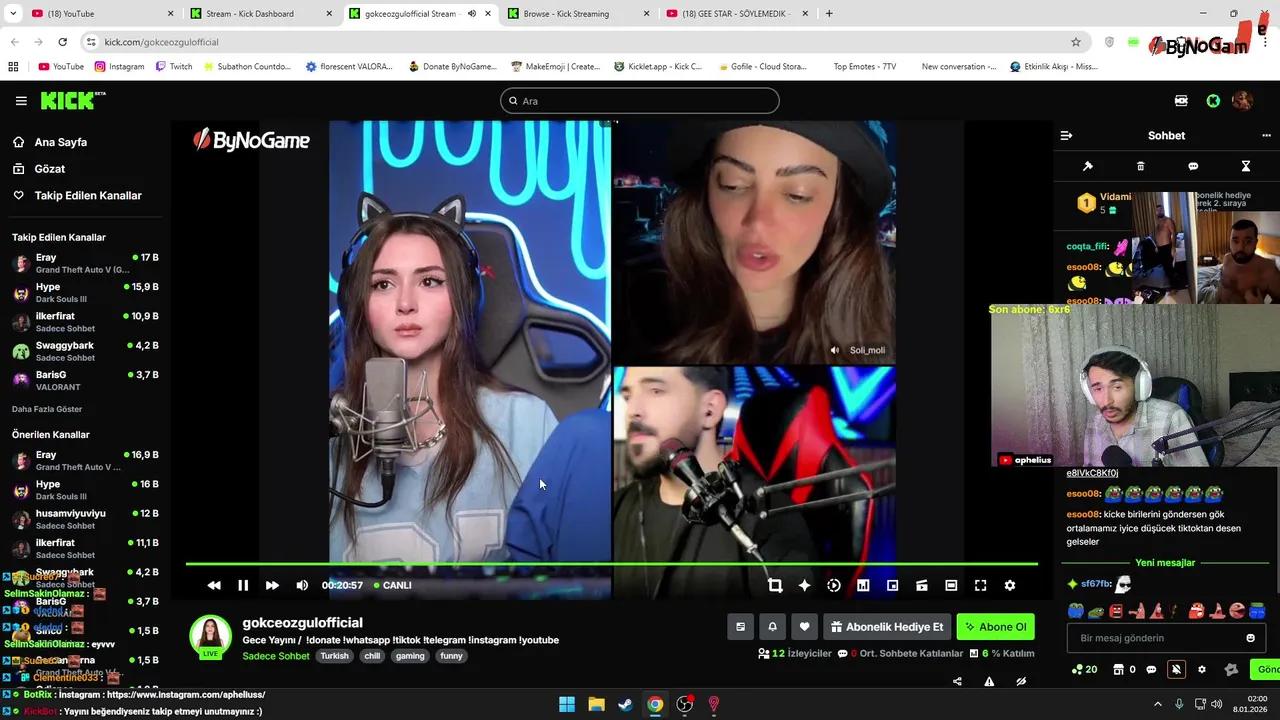Report the stream with warning icon
The width and height of the screenshot is (1280, 720).
pos(989,682)
